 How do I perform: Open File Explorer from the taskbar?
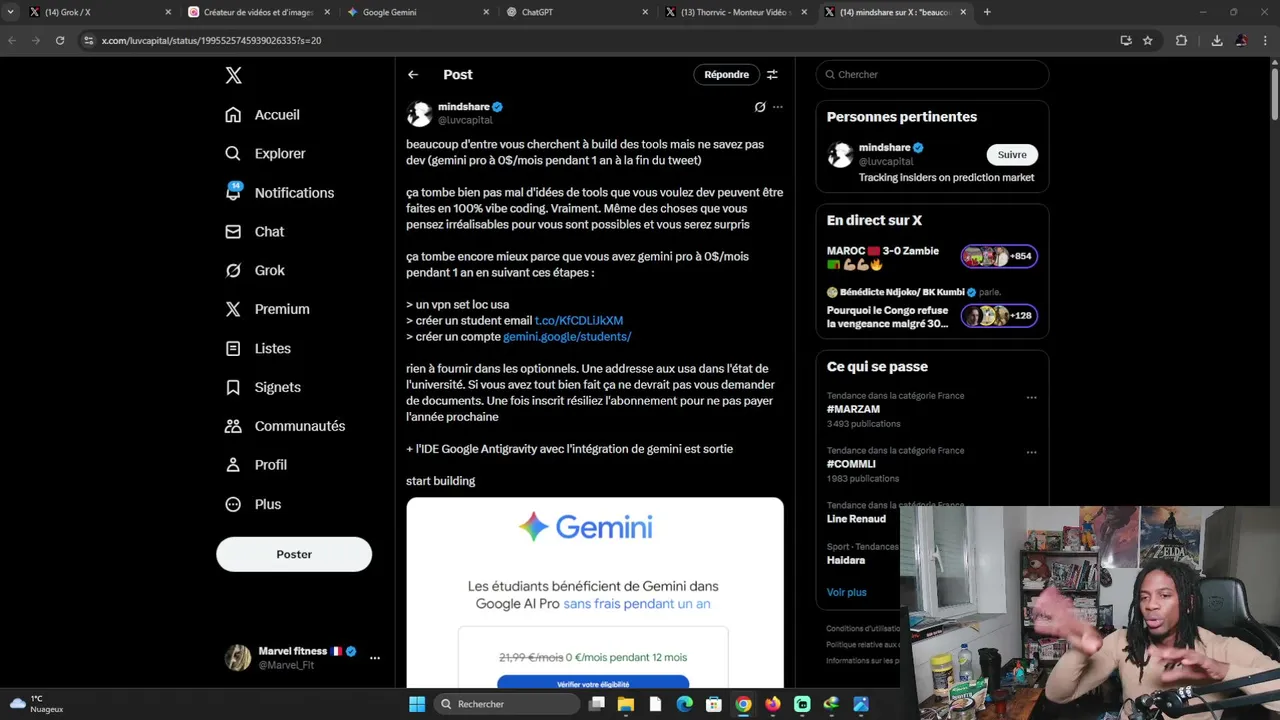pos(626,704)
